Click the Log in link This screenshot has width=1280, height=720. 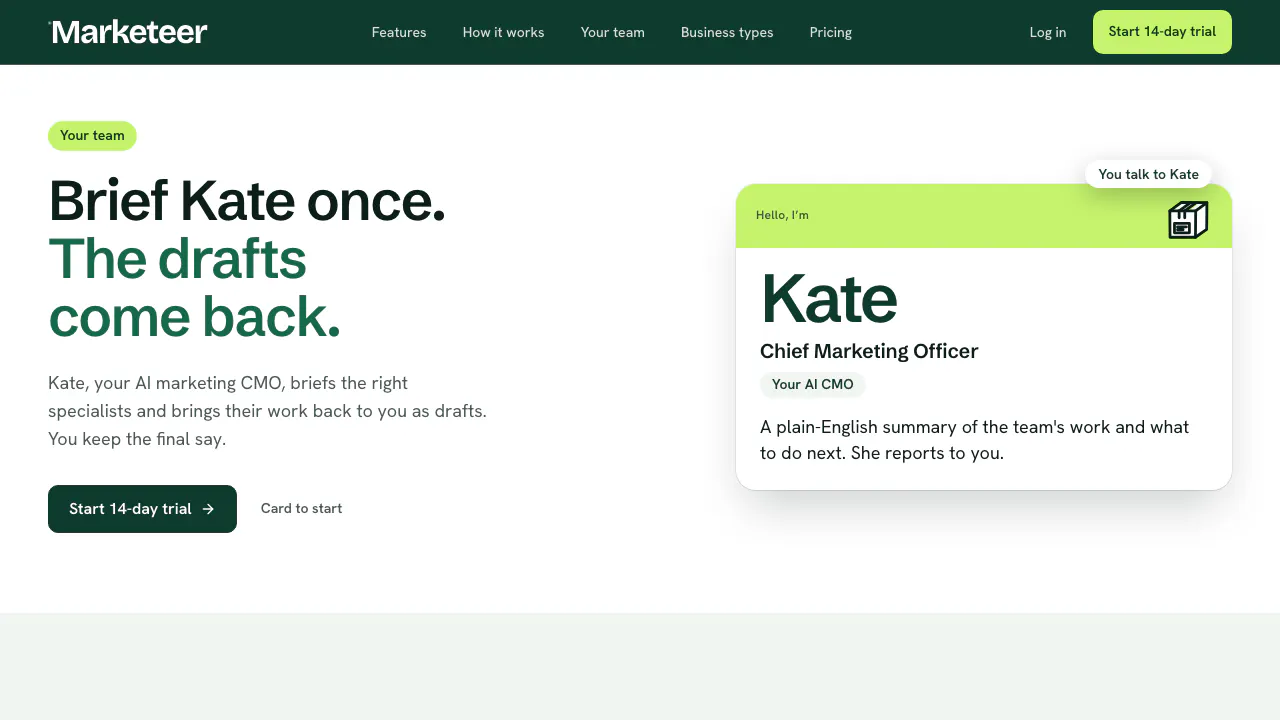pos(1048,32)
